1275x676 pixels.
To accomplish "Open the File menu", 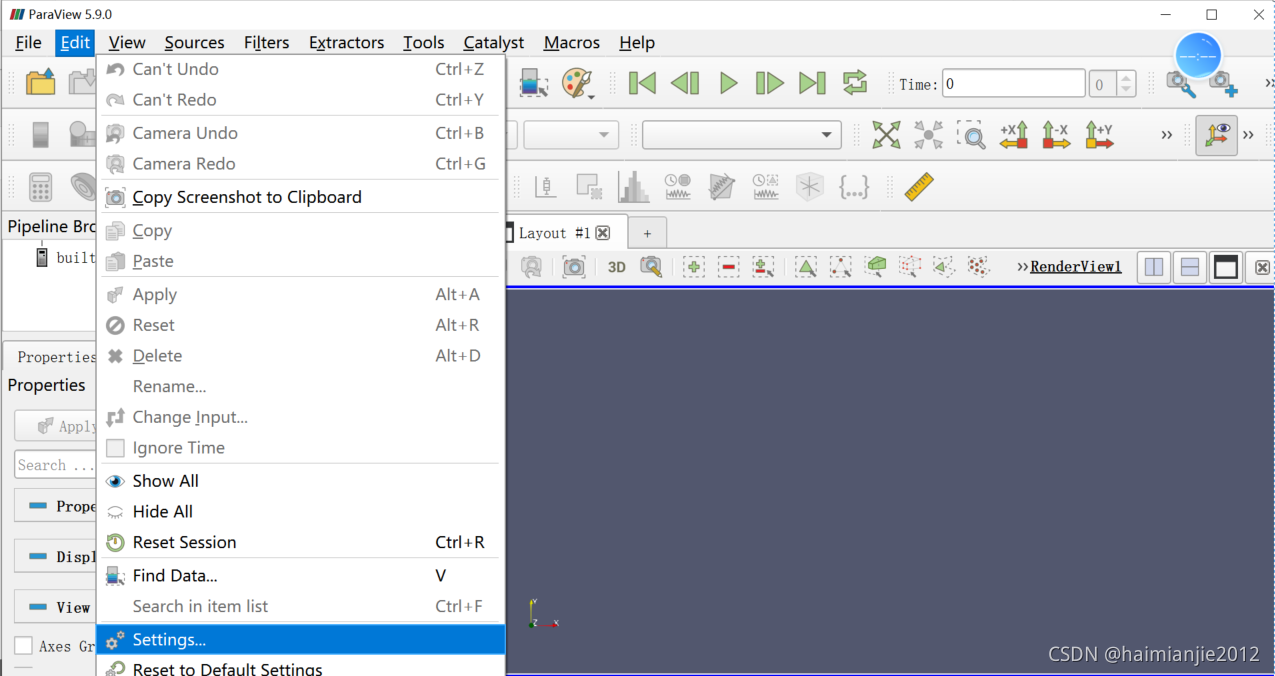I will click(29, 42).
